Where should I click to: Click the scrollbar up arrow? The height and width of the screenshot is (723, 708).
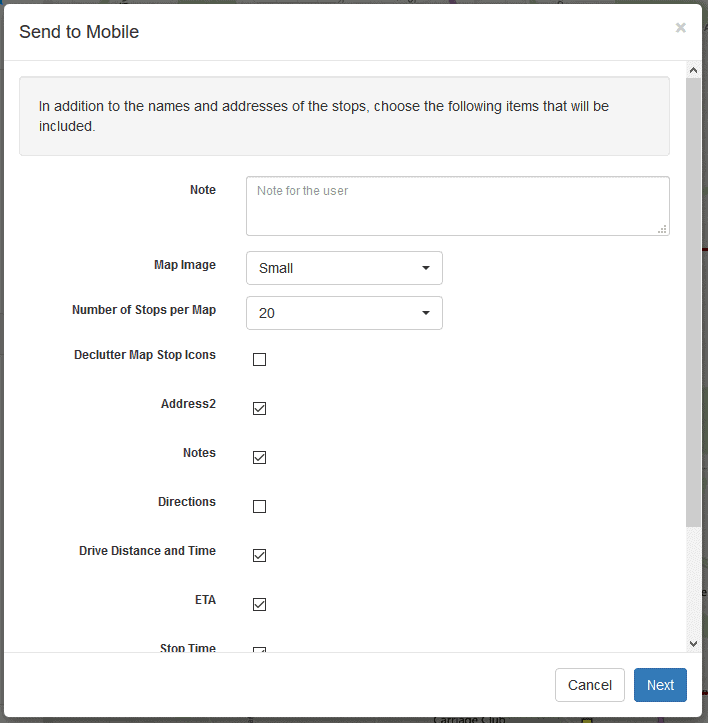[x=693, y=70]
